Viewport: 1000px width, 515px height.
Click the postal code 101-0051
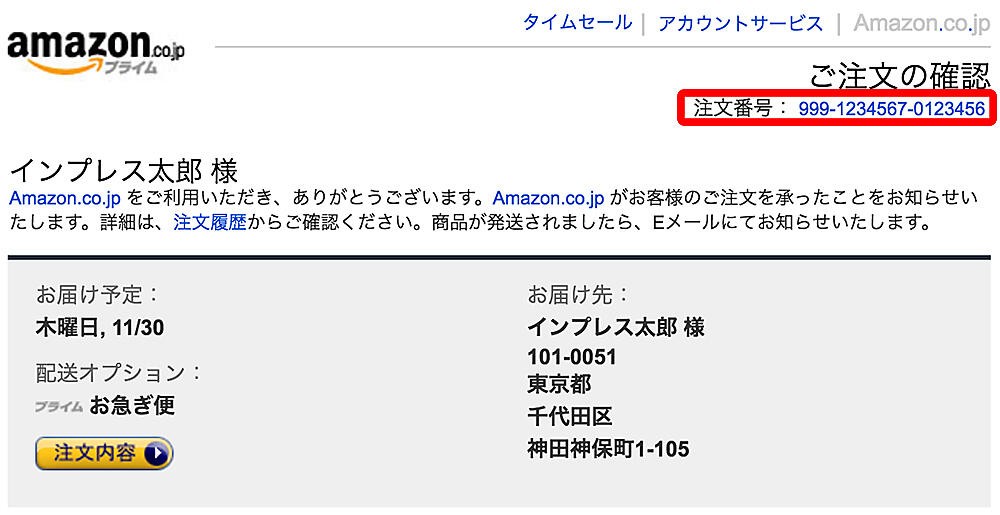point(572,357)
